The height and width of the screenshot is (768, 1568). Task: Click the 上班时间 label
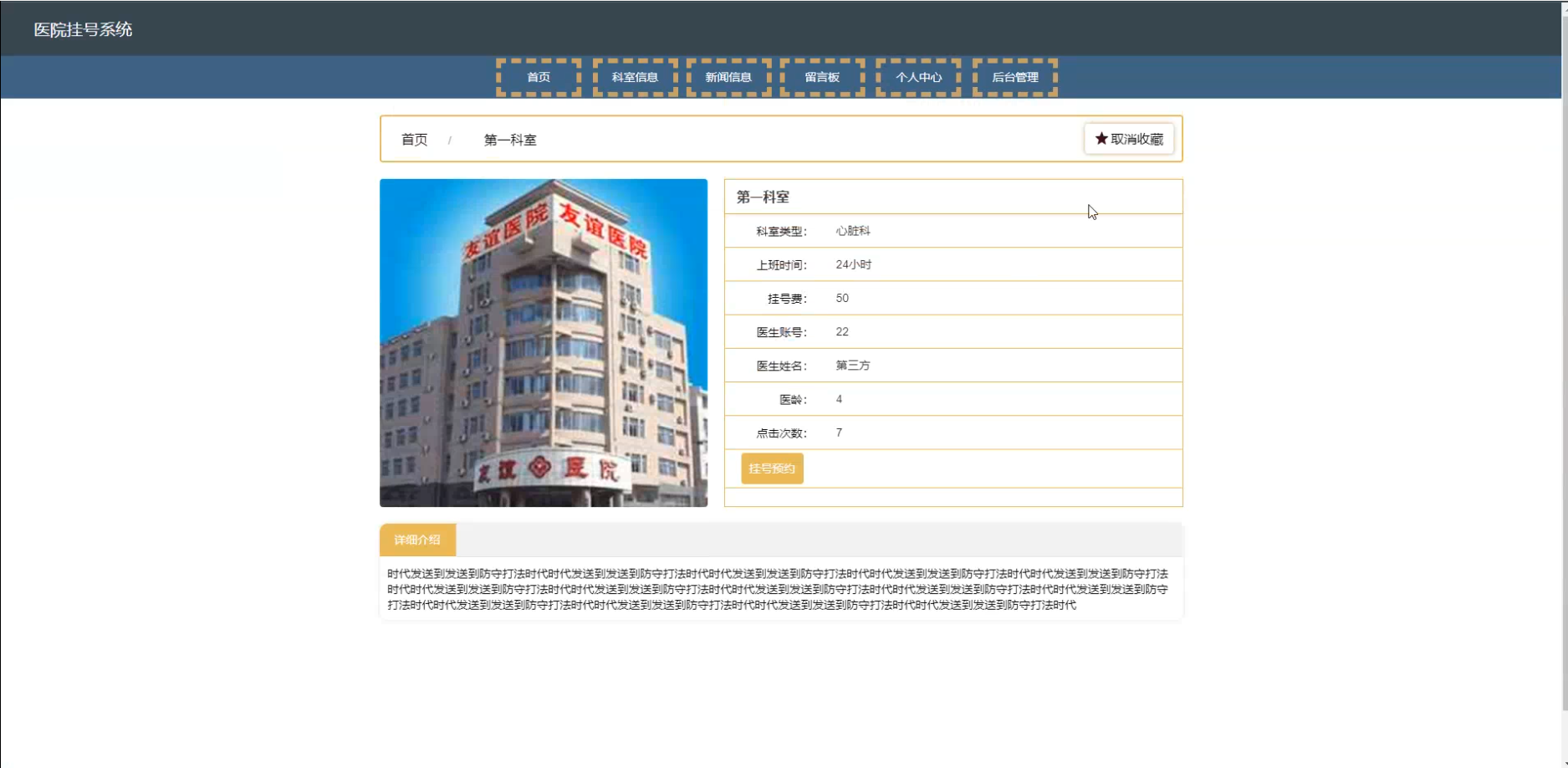[x=781, y=265]
